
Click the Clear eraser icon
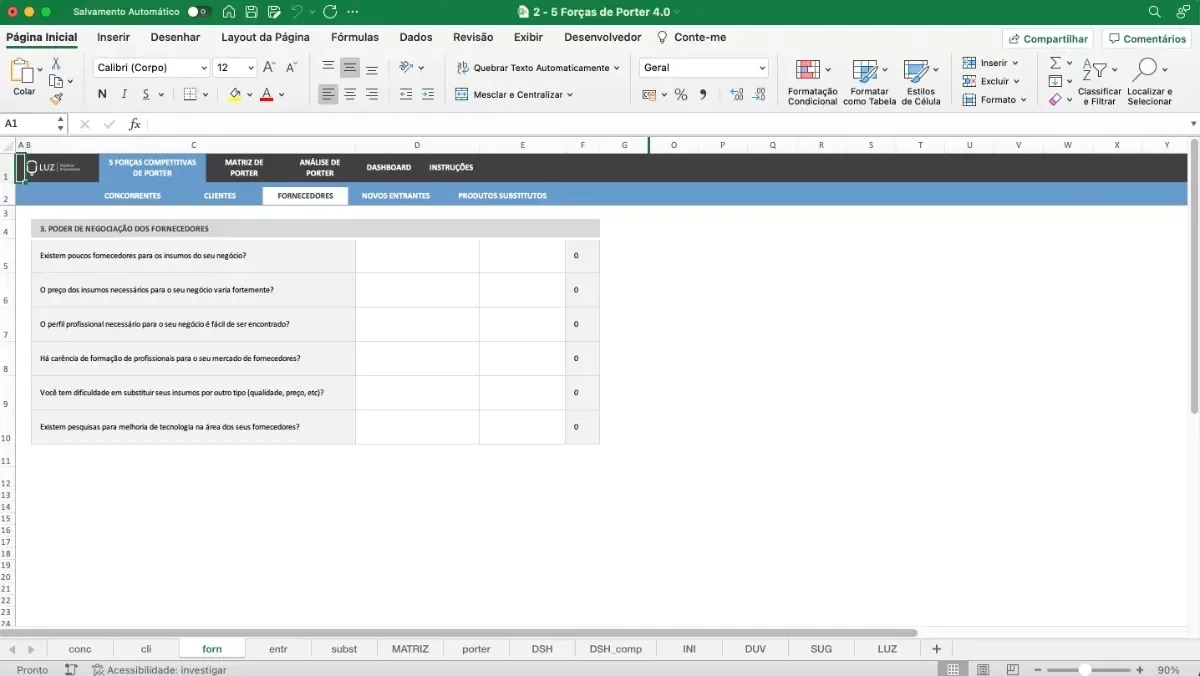1055,99
